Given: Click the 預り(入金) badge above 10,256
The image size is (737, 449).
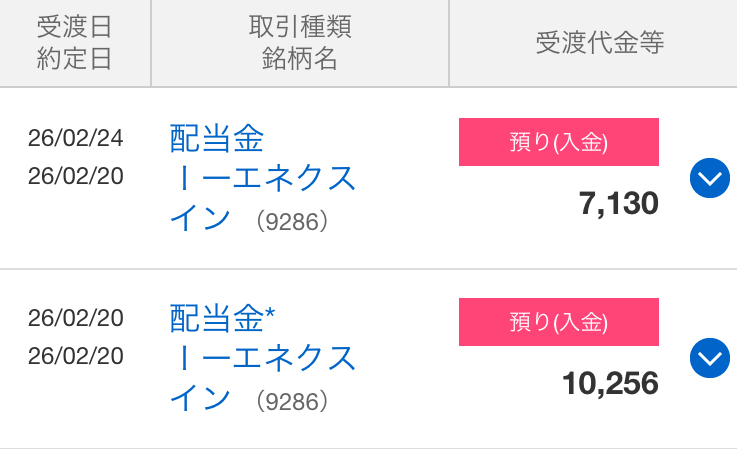Looking at the screenshot, I should point(558,322).
